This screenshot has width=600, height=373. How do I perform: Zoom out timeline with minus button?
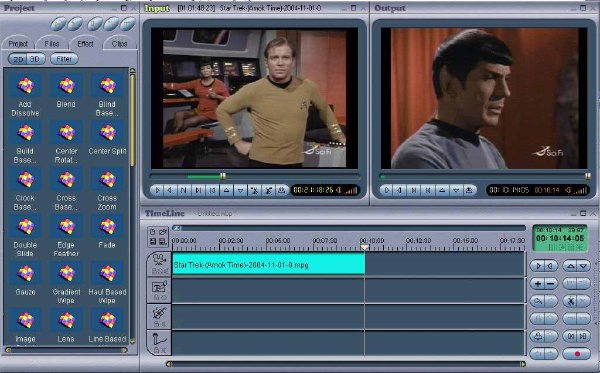pyautogui.click(x=551, y=284)
